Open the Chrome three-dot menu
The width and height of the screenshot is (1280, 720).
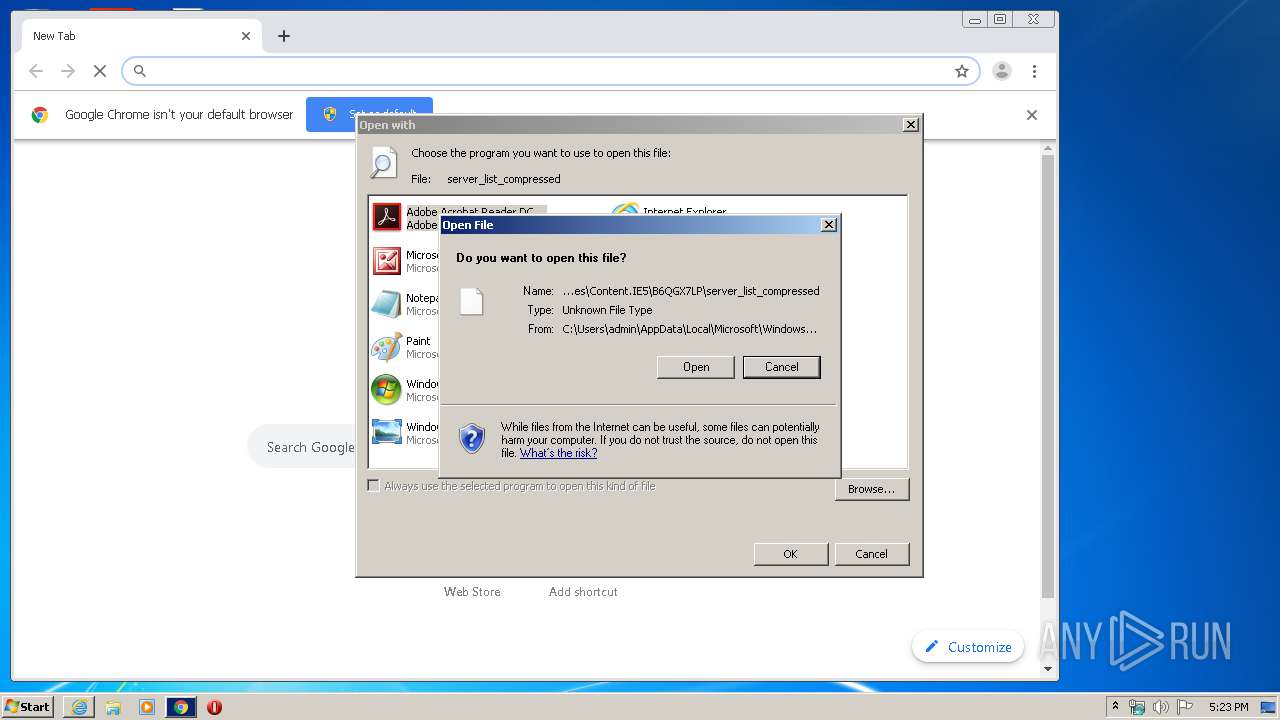point(1034,71)
